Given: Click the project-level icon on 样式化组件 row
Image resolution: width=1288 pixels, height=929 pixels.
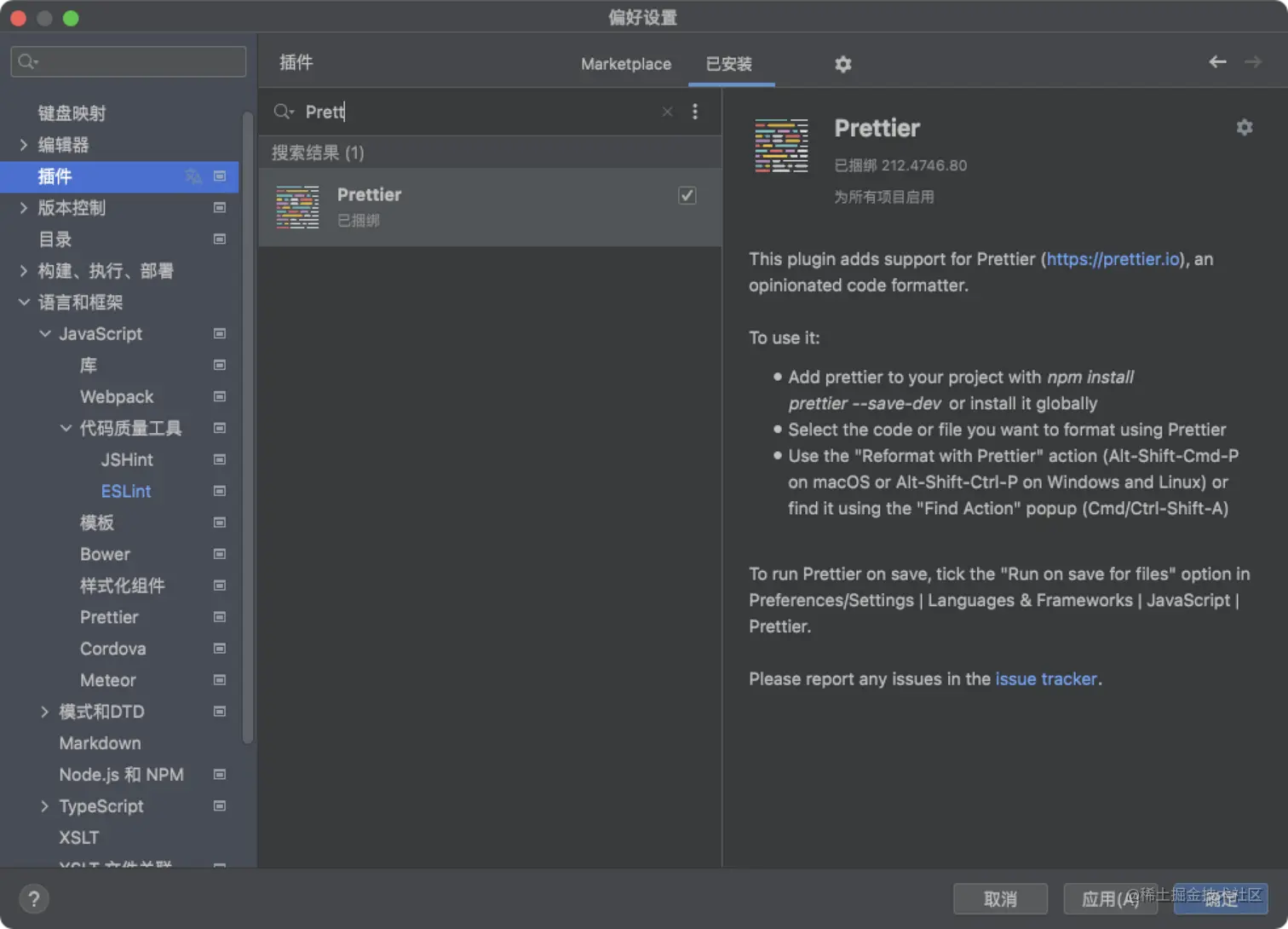Looking at the screenshot, I should click(220, 586).
